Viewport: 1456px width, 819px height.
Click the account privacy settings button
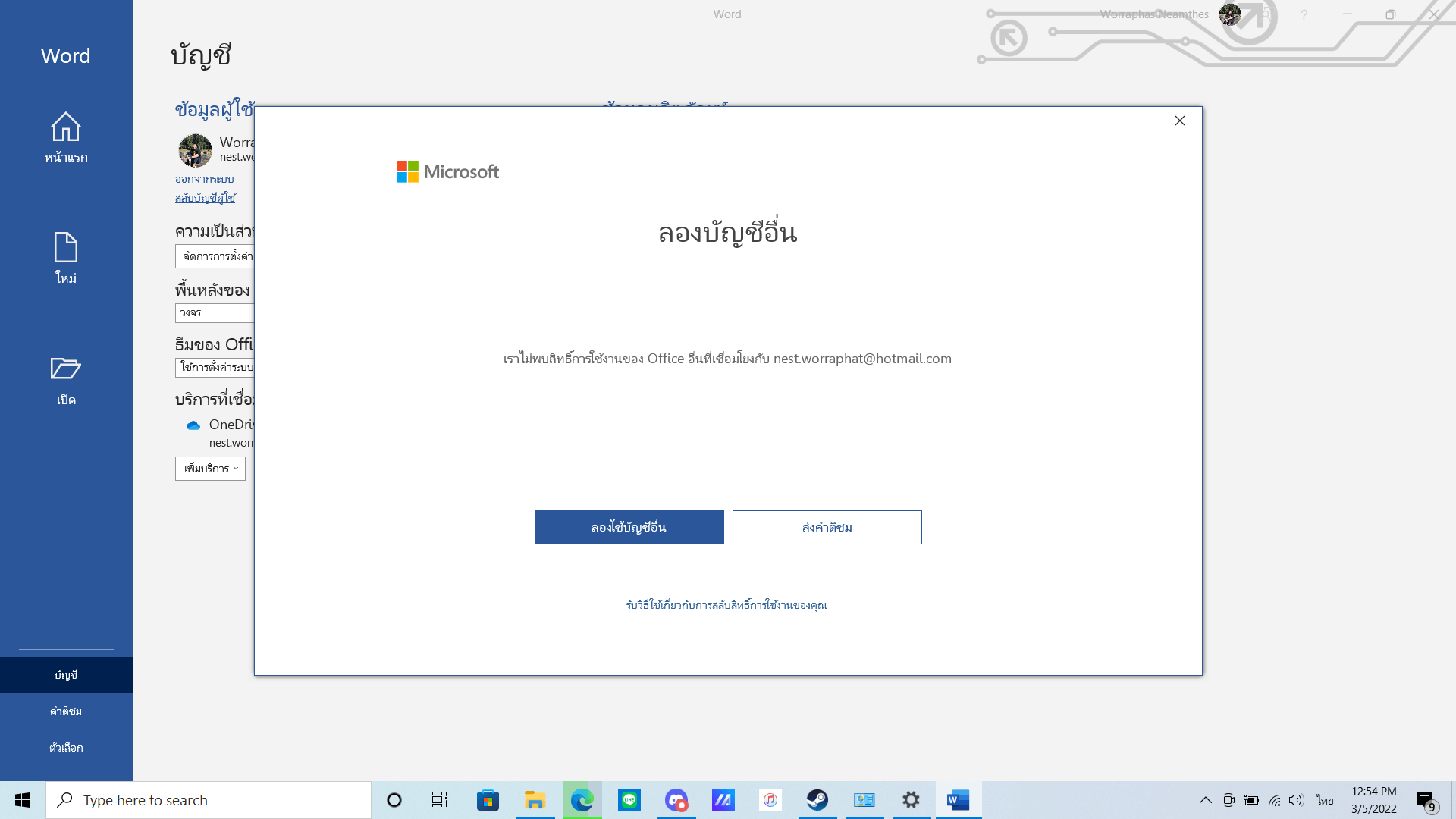[215, 256]
